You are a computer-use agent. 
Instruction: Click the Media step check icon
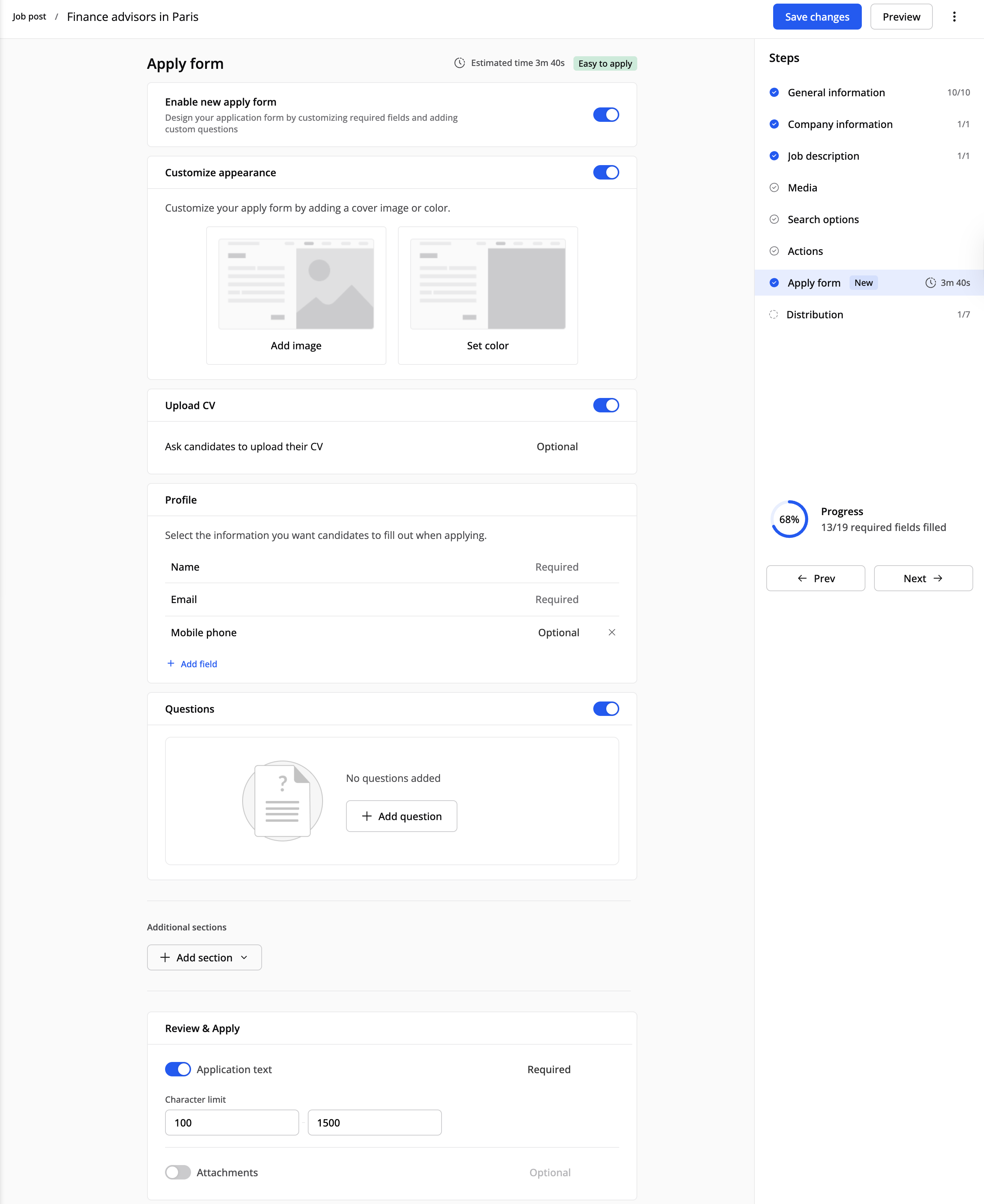[x=774, y=187]
